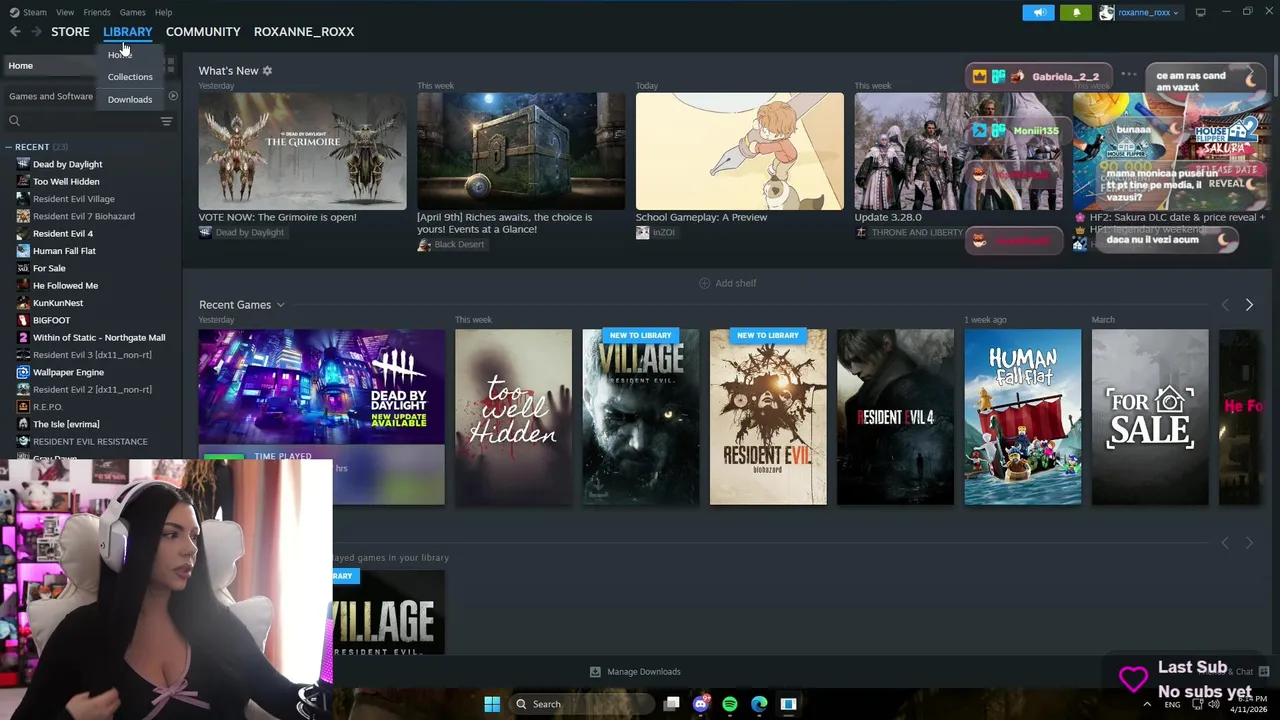Open Microsoft Edge from the taskbar
1280x720 pixels.
point(759,704)
